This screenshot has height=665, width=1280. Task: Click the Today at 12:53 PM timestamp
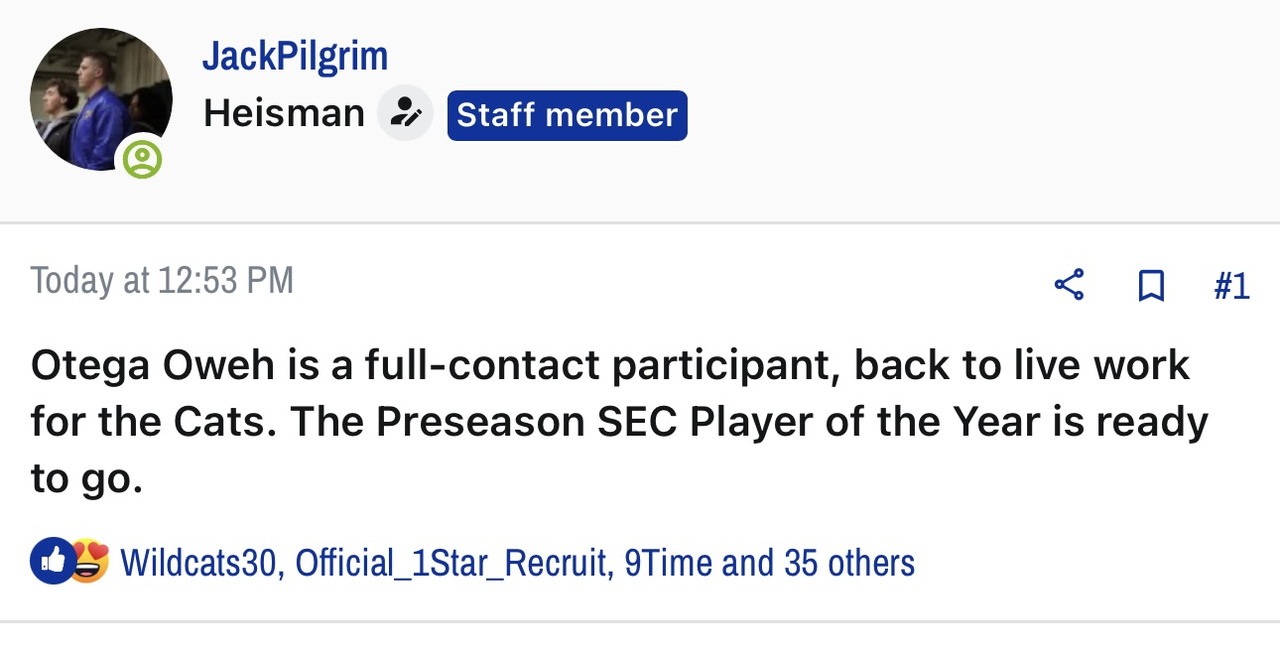point(162,281)
